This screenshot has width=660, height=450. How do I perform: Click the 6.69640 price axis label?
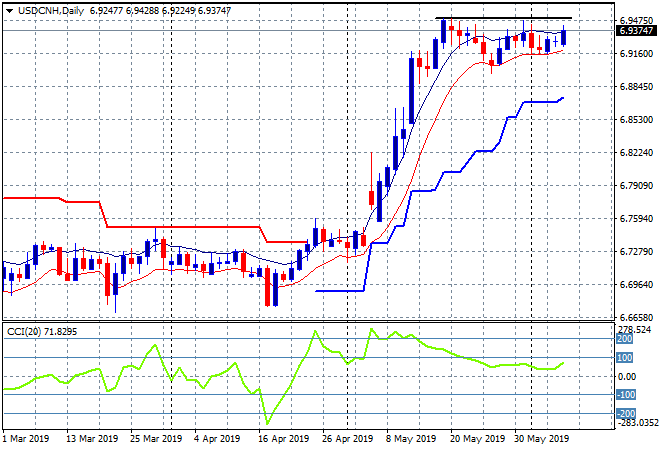point(636,285)
